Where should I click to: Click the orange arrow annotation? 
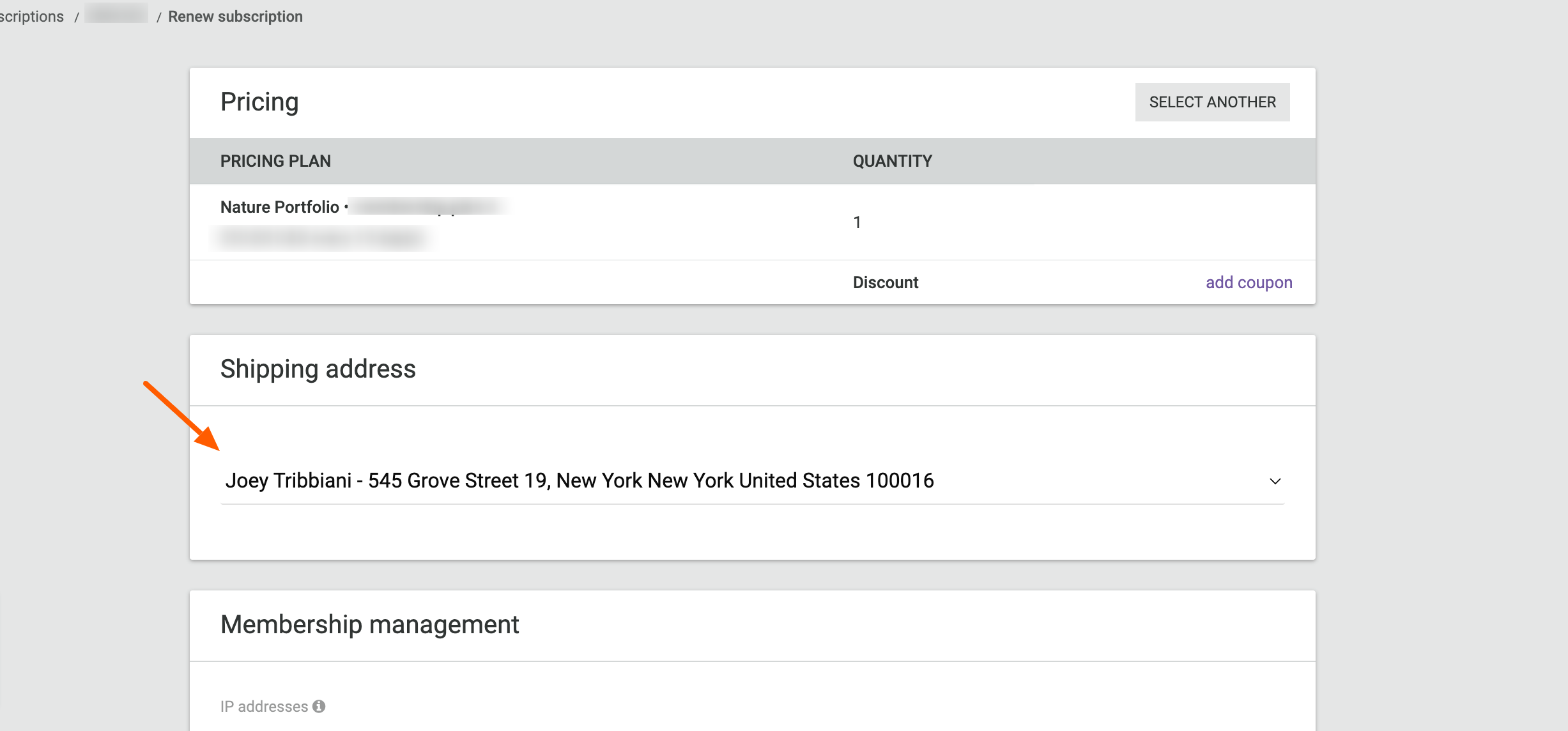181,416
